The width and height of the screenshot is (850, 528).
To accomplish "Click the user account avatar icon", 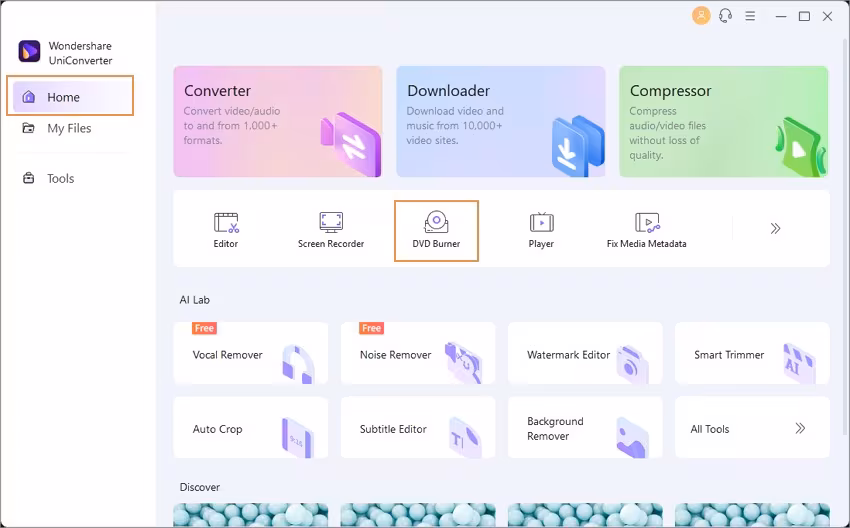I will click(x=701, y=16).
